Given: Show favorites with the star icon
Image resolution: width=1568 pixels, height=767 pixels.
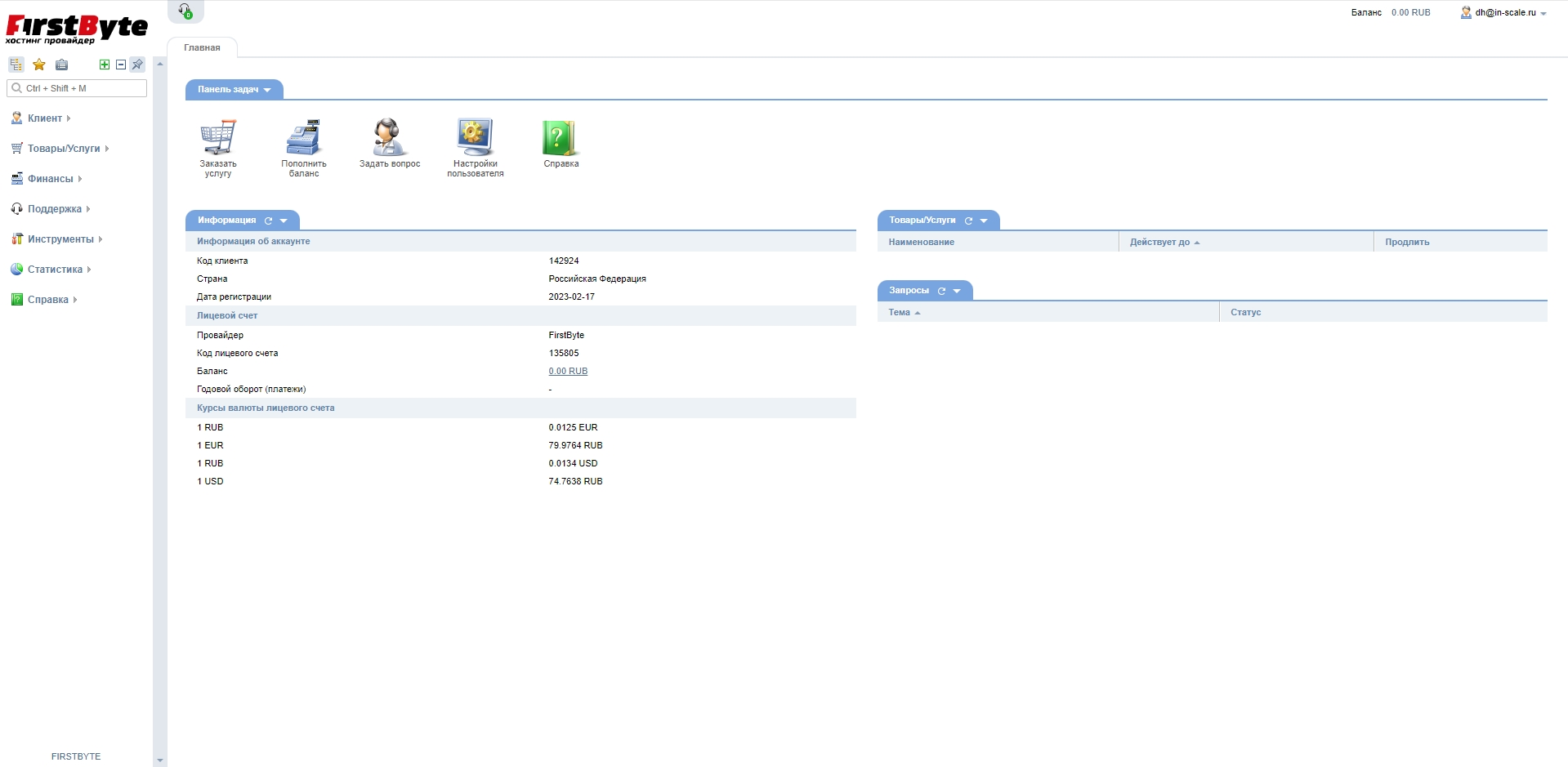Looking at the screenshot, I should coord(38,65).
